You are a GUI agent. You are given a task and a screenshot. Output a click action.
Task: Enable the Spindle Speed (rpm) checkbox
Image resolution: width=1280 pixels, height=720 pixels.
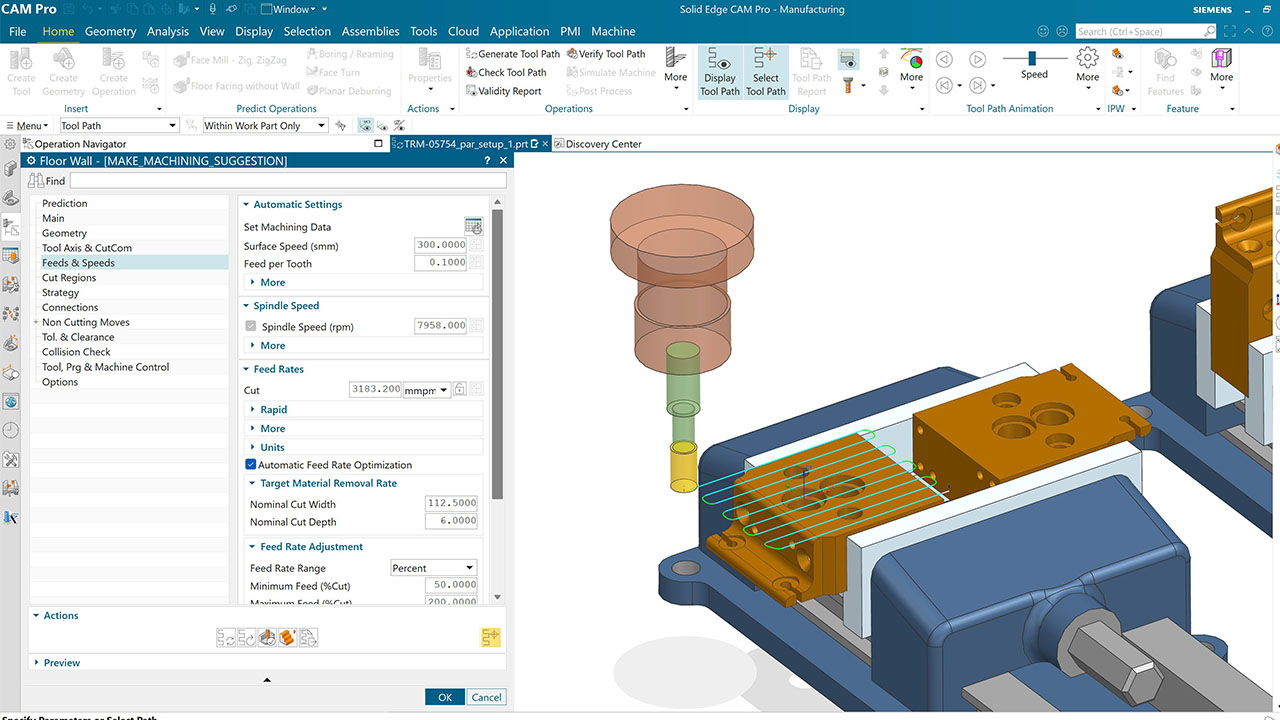click(249, 325)
